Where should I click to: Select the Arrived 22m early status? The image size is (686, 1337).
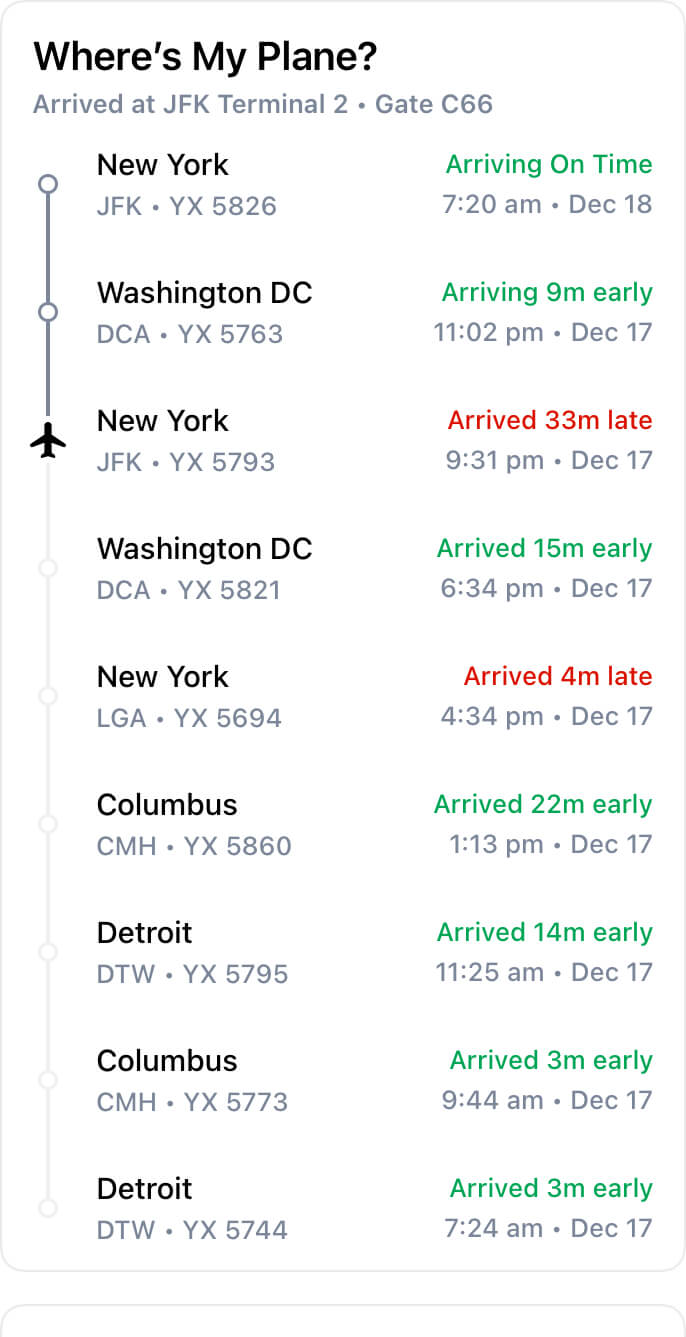pyautogui.click(x=543, y=804)
